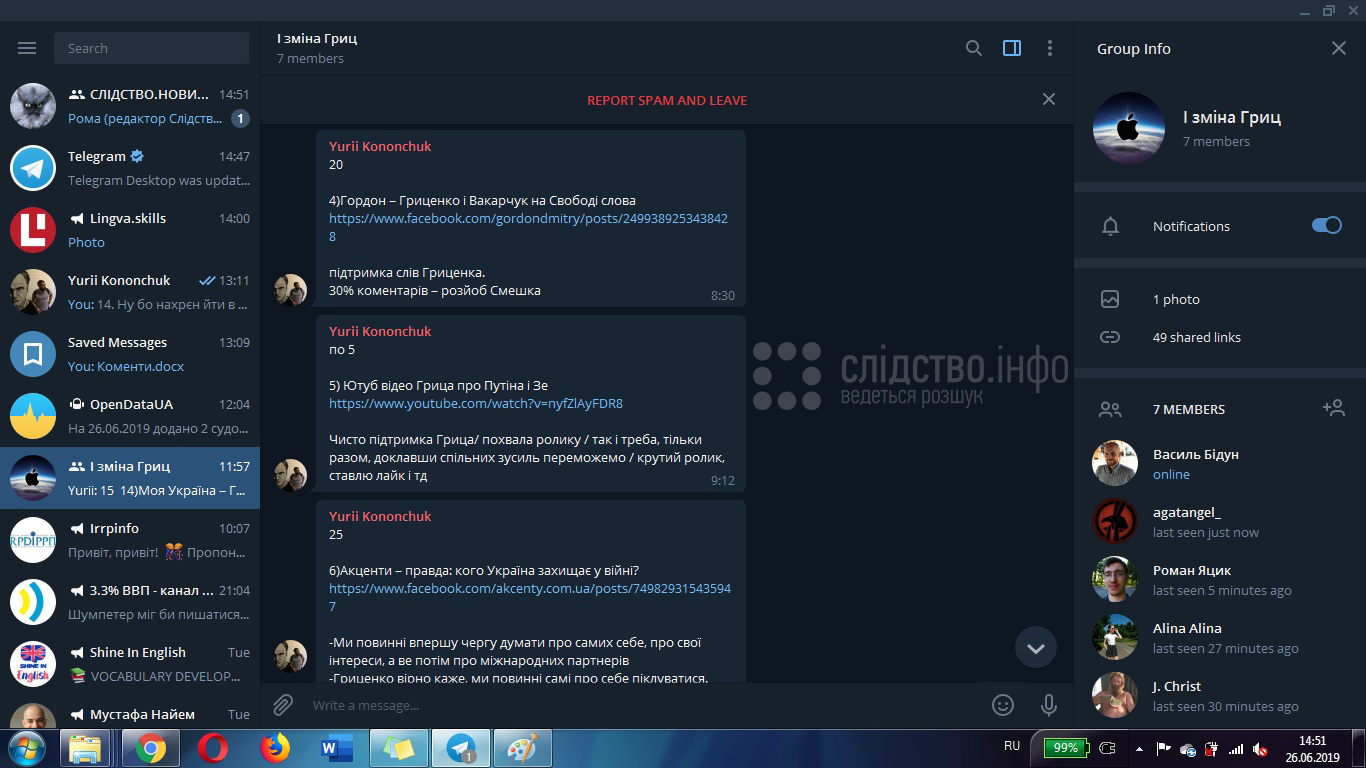This screenshot has height=768, width=1366.
Task: Add a member to the group
Action: coord(1333,408)
